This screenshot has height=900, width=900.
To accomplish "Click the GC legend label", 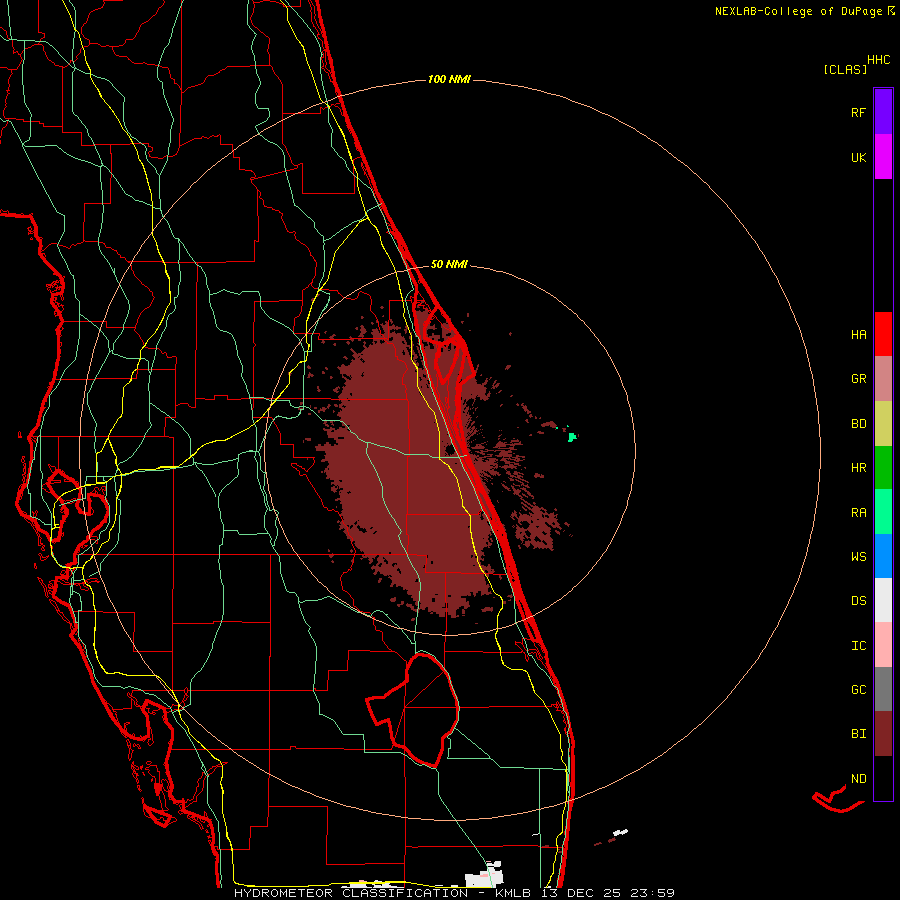I will [x=858, y=690].
